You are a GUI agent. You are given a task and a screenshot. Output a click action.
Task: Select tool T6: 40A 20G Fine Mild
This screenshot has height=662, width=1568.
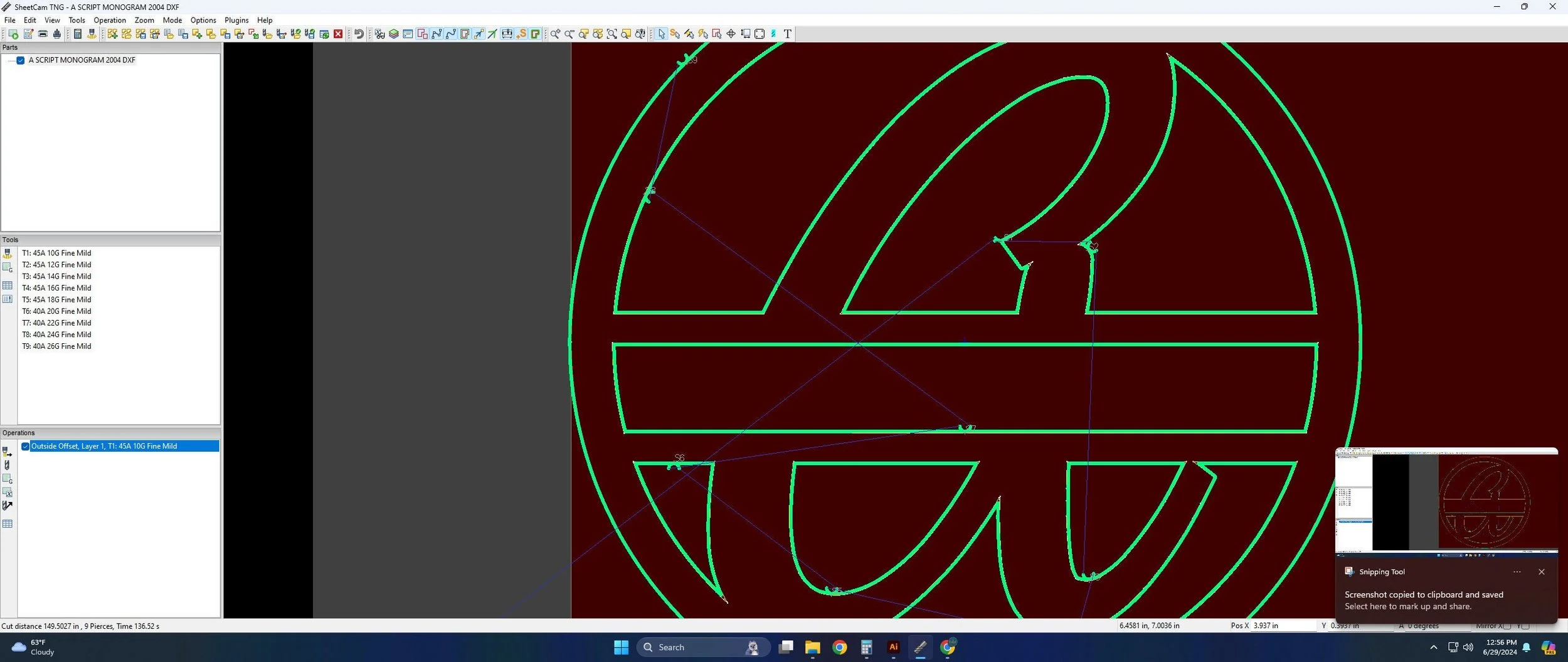(56, 311)
